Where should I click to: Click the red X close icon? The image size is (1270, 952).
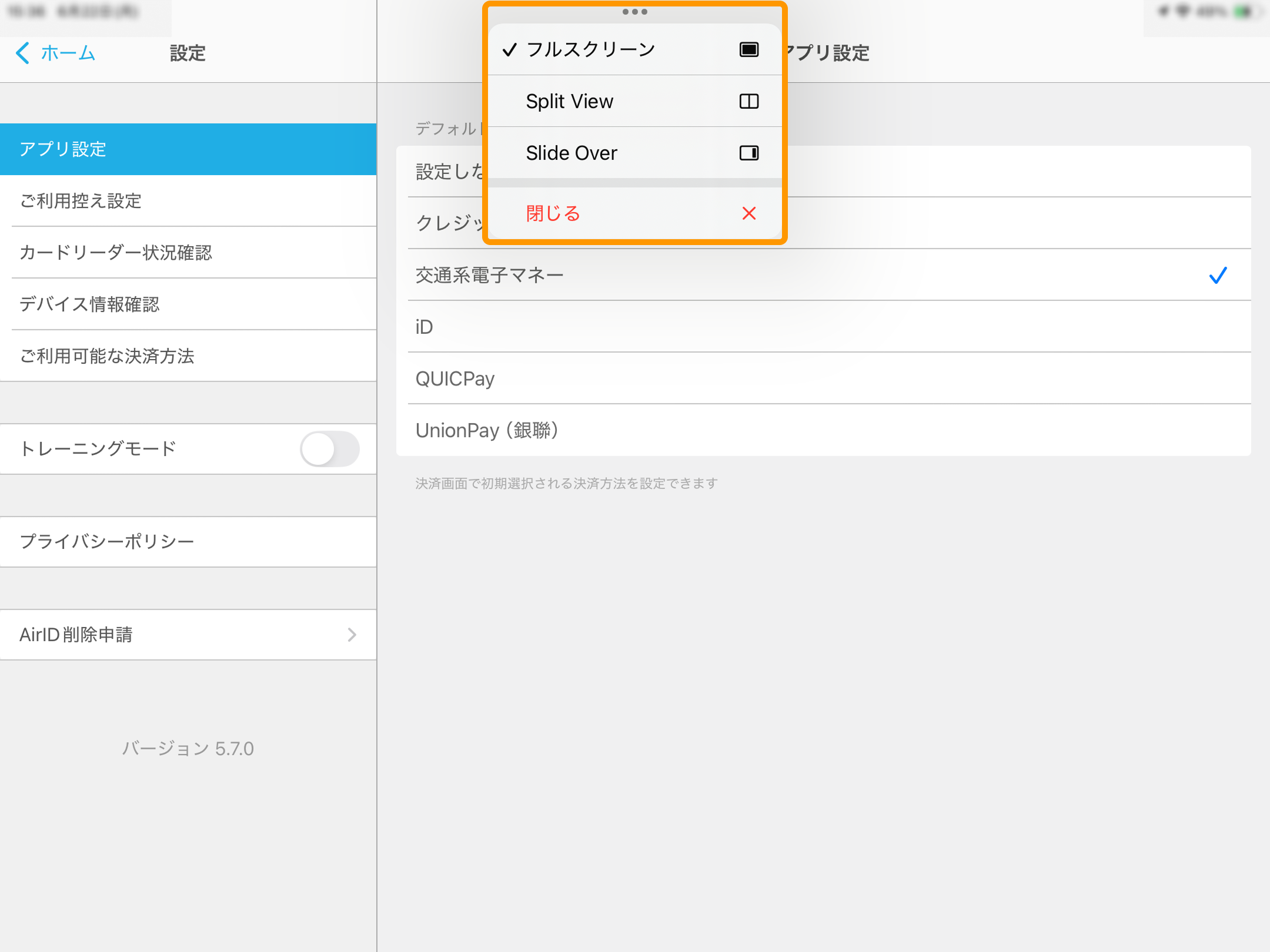click(x=749, y=213)
